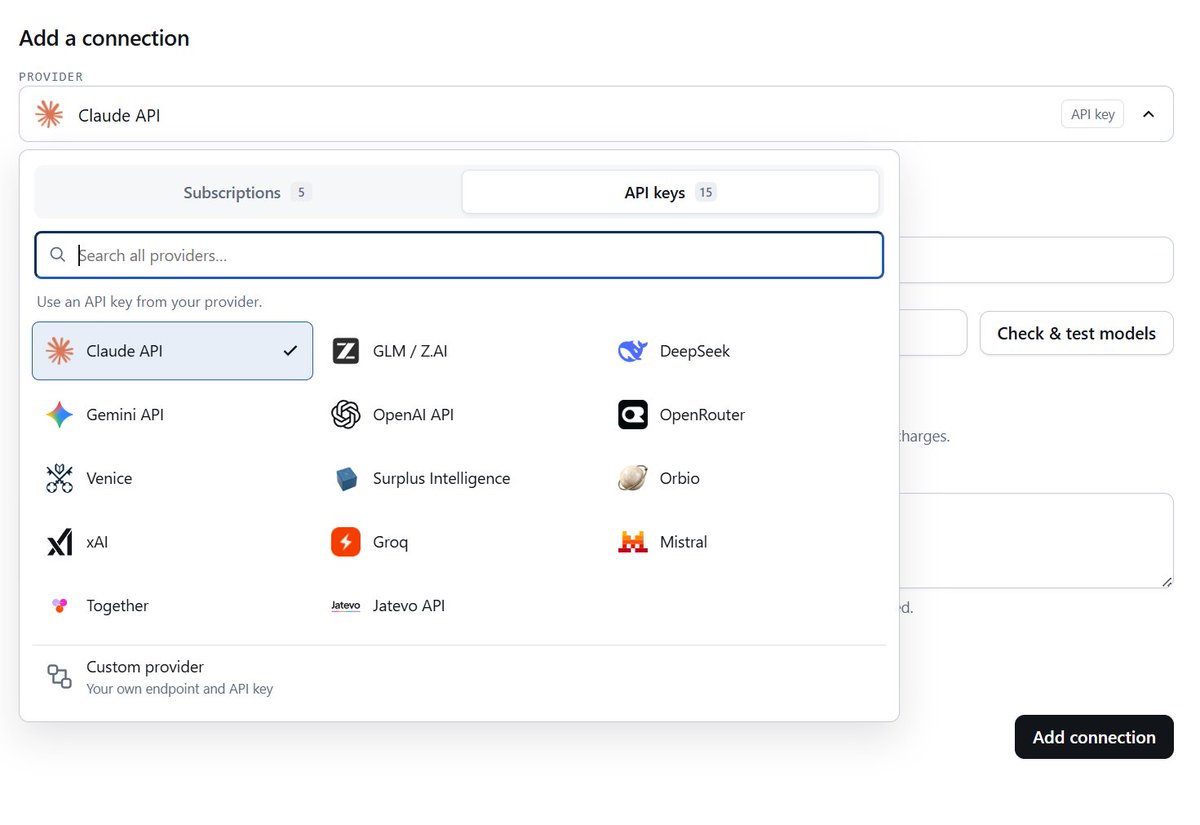Screen dimensions: 1200x825
Task: Click the input field left of Check & test models
Action: (933, 333)
